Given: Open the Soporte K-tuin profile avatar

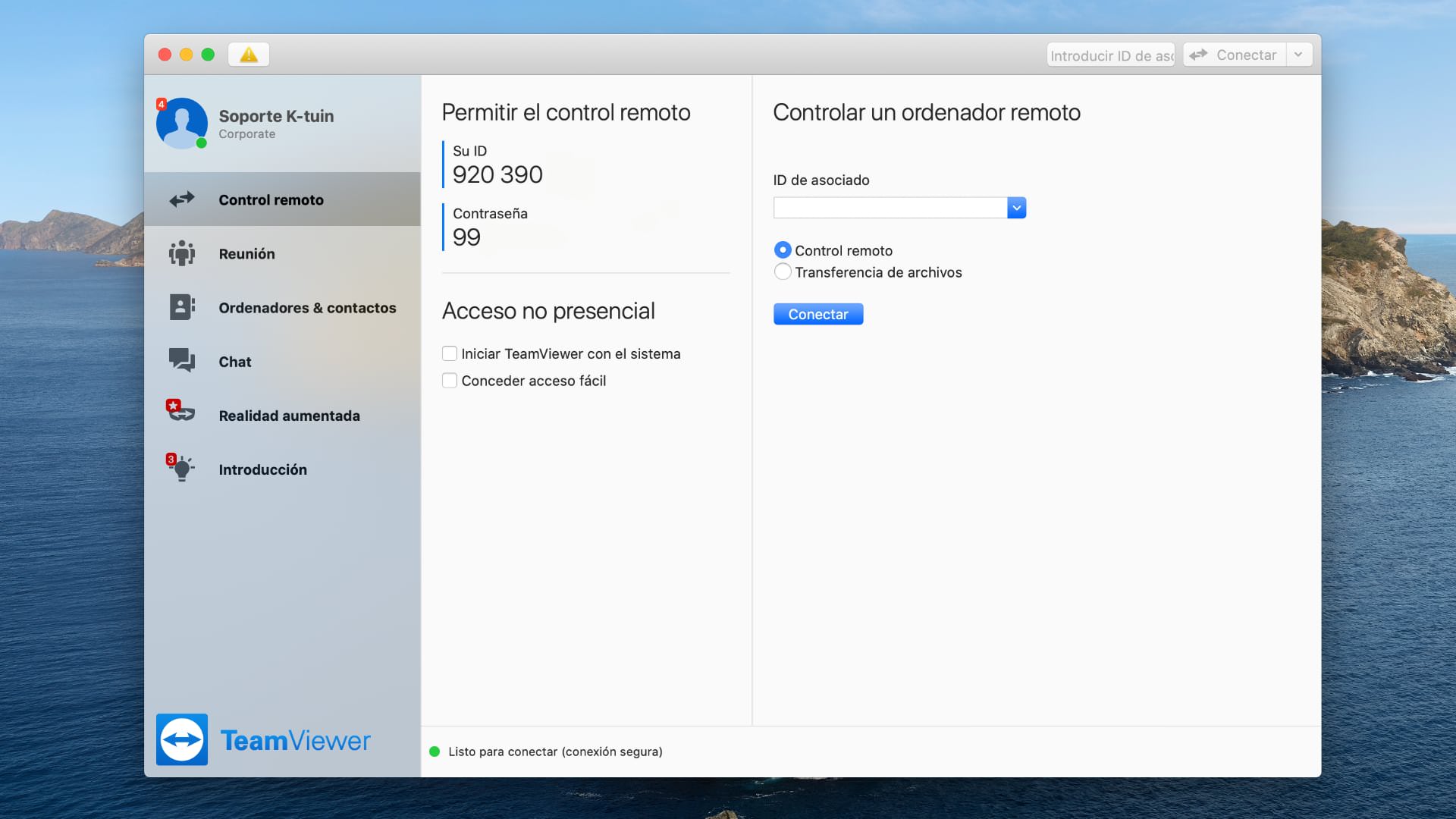Looking at the screenshot, I should tap(182, 123).
